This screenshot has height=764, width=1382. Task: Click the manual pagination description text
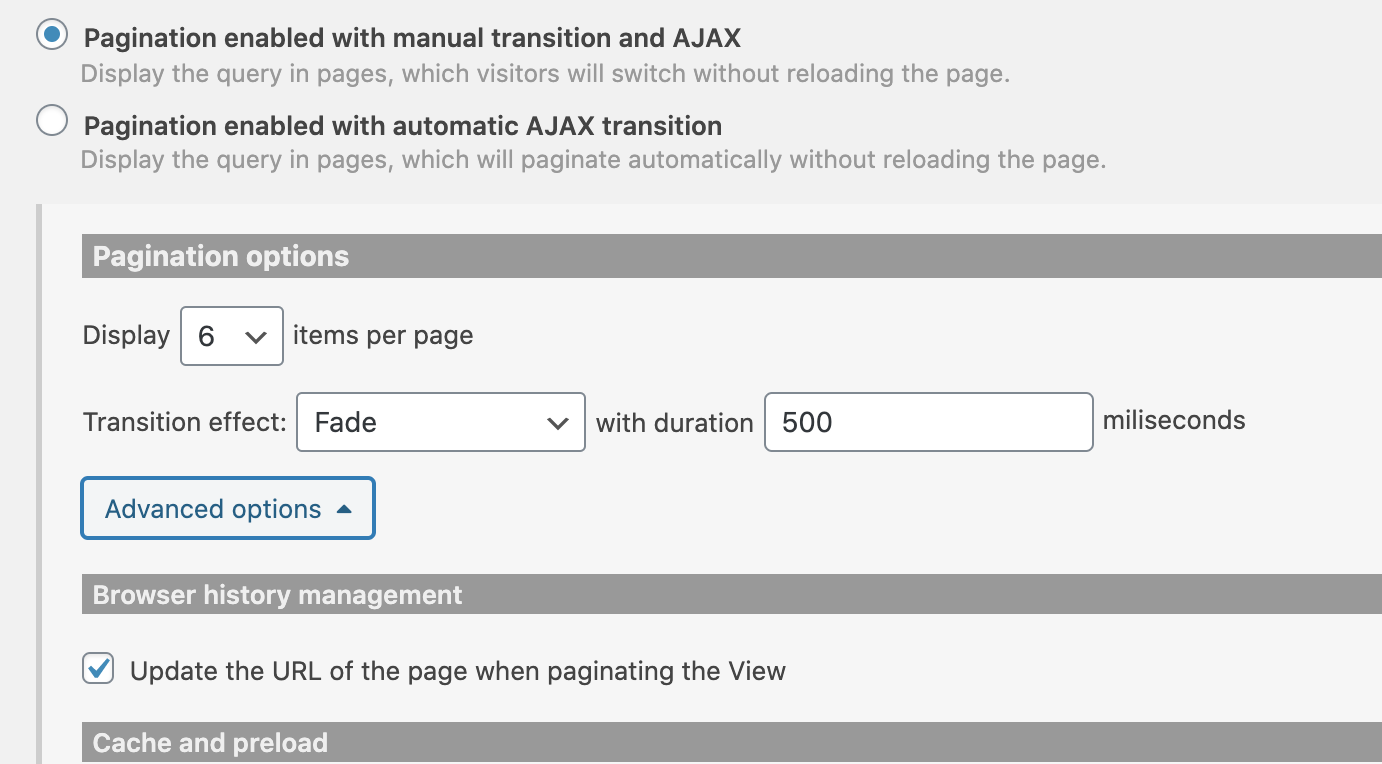(x=545, y=74)
